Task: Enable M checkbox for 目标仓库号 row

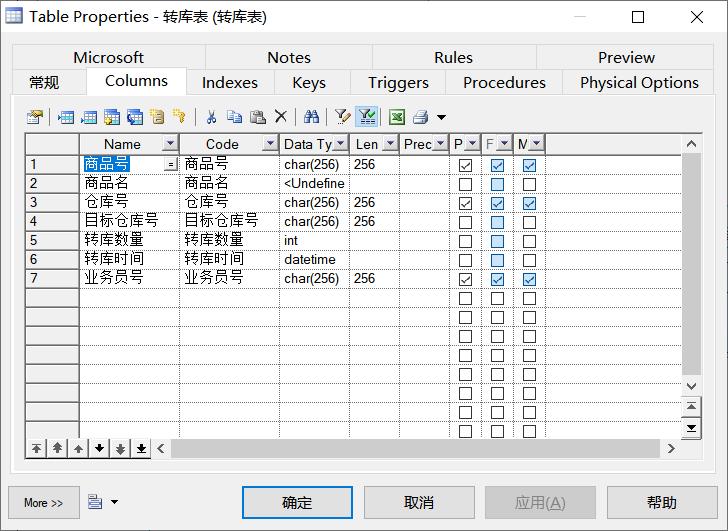Action: tap(529, 222)
